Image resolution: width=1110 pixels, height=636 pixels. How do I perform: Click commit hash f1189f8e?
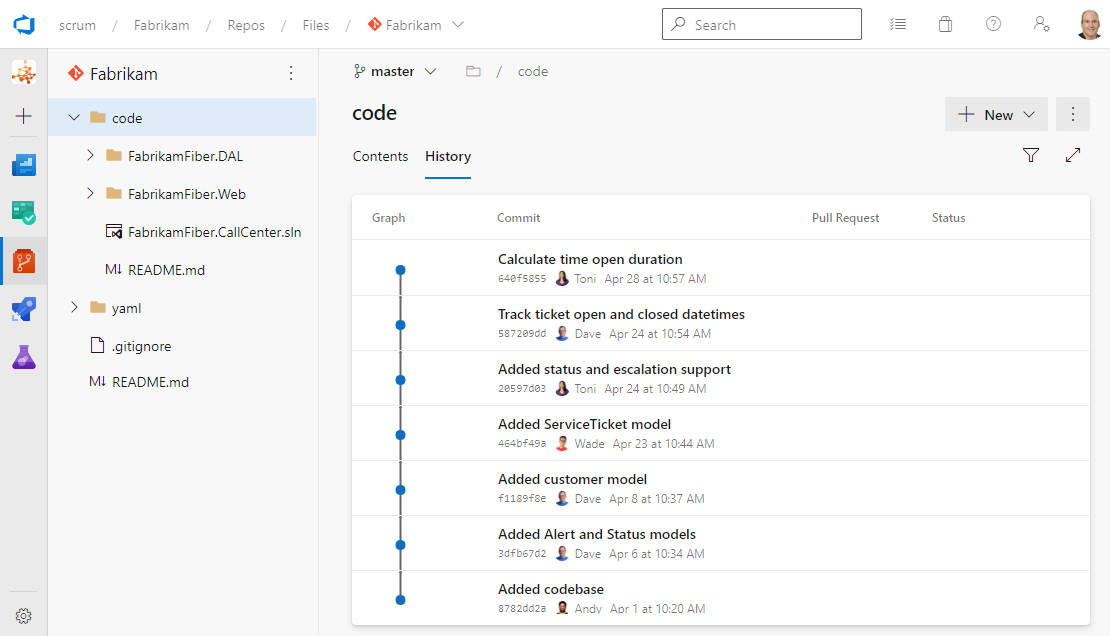522,499
